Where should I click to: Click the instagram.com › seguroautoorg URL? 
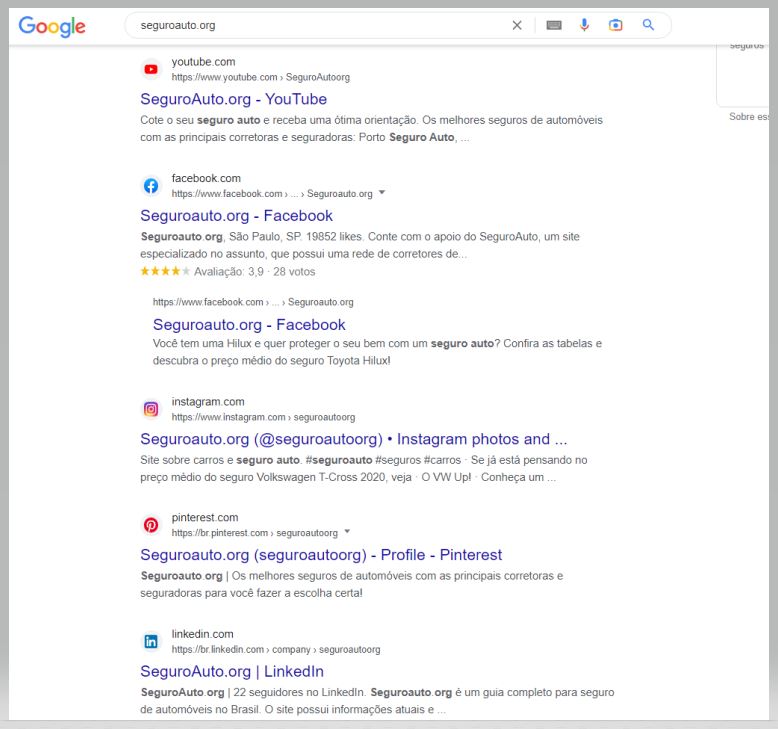(x=263, y=417)
